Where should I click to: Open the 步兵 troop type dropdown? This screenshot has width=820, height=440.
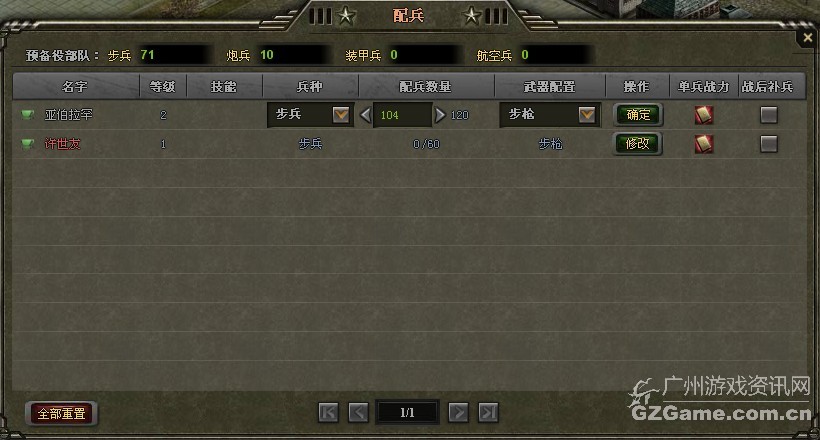pyautogui.click(x=341, y=114)
